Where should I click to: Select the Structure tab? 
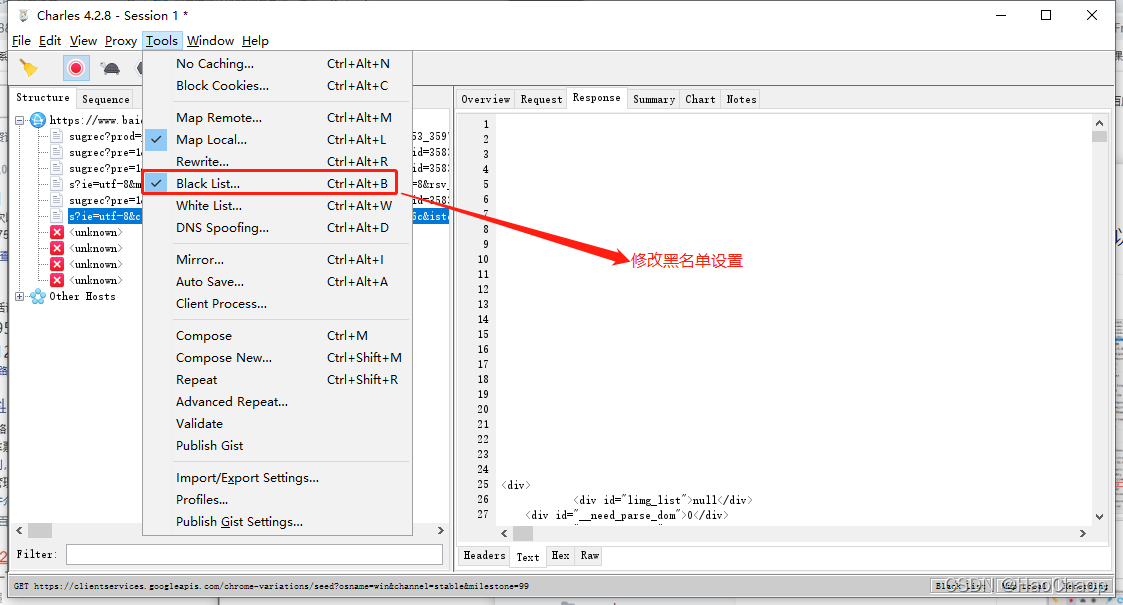coord(43,97)
